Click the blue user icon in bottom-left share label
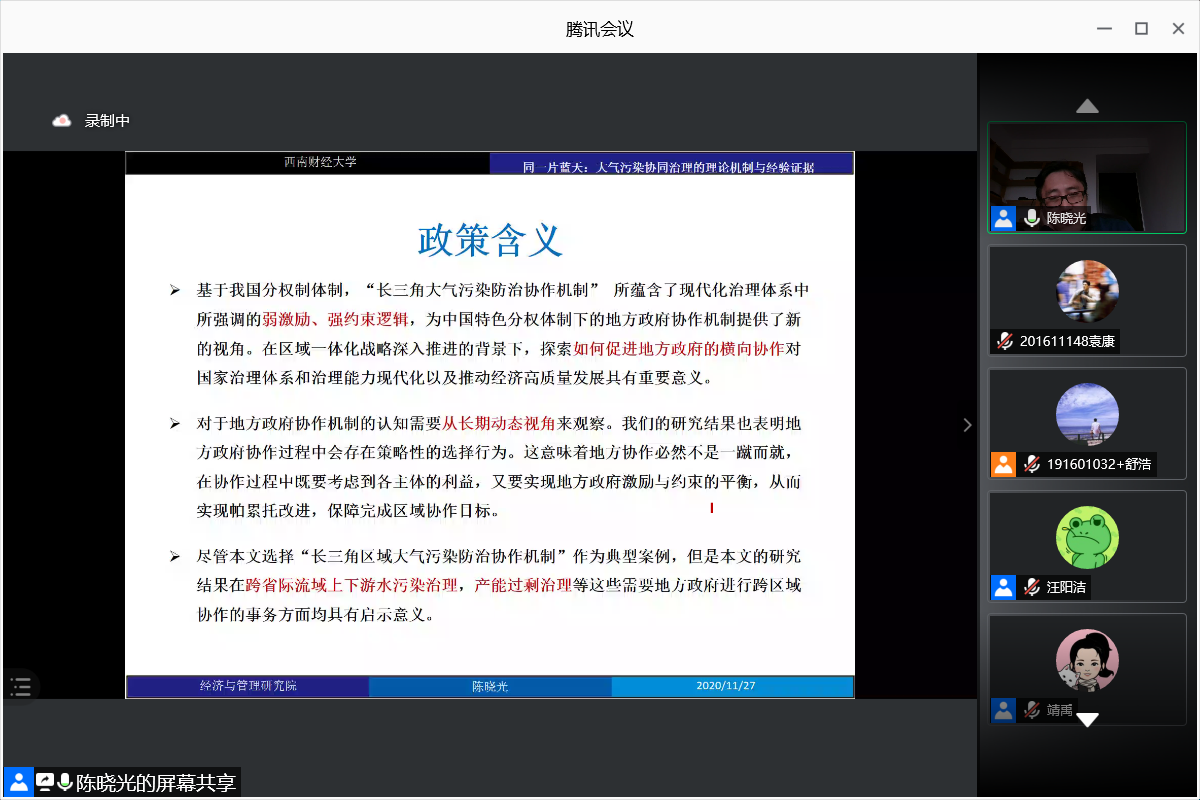This screenshot has height=800, width=1200. pyautogui.click(x=18, y=782)
